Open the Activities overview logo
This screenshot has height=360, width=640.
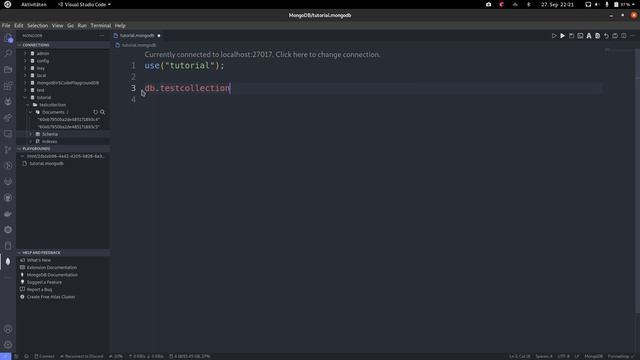[x=7, y=4]
